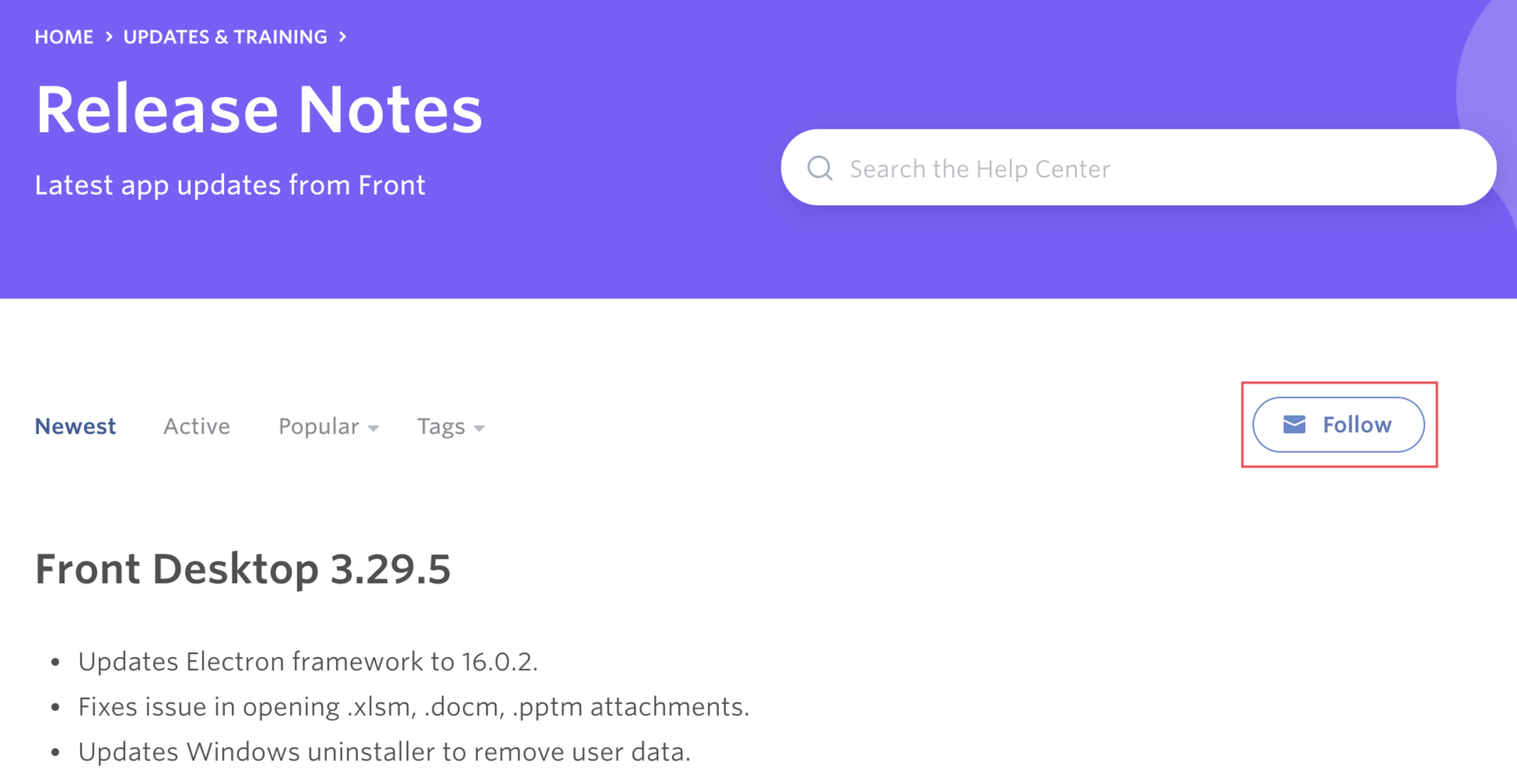
Task: Click the caret arrow beside Tags
Action: point(480,429)
